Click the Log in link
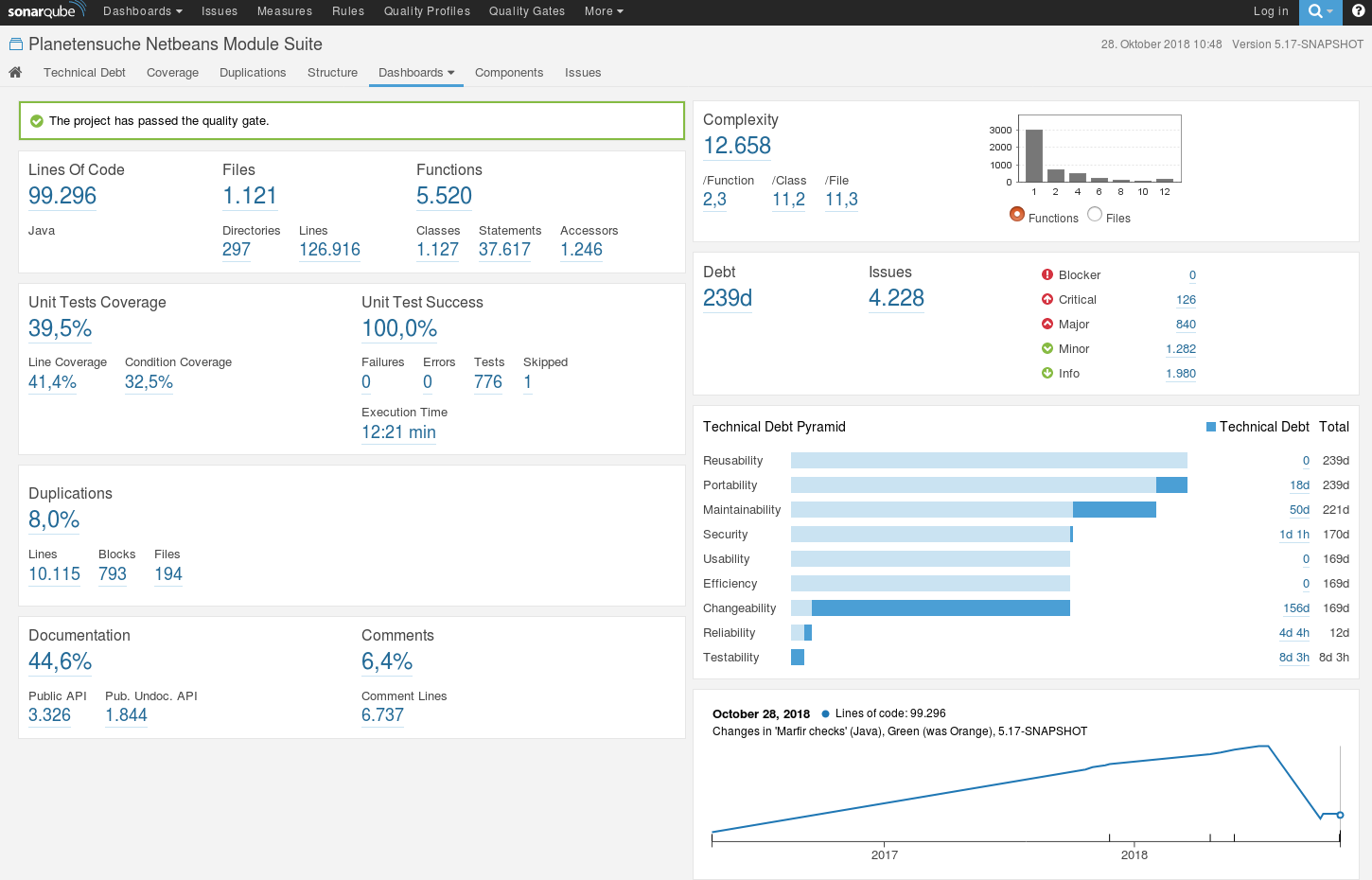 pos(1271,11)
